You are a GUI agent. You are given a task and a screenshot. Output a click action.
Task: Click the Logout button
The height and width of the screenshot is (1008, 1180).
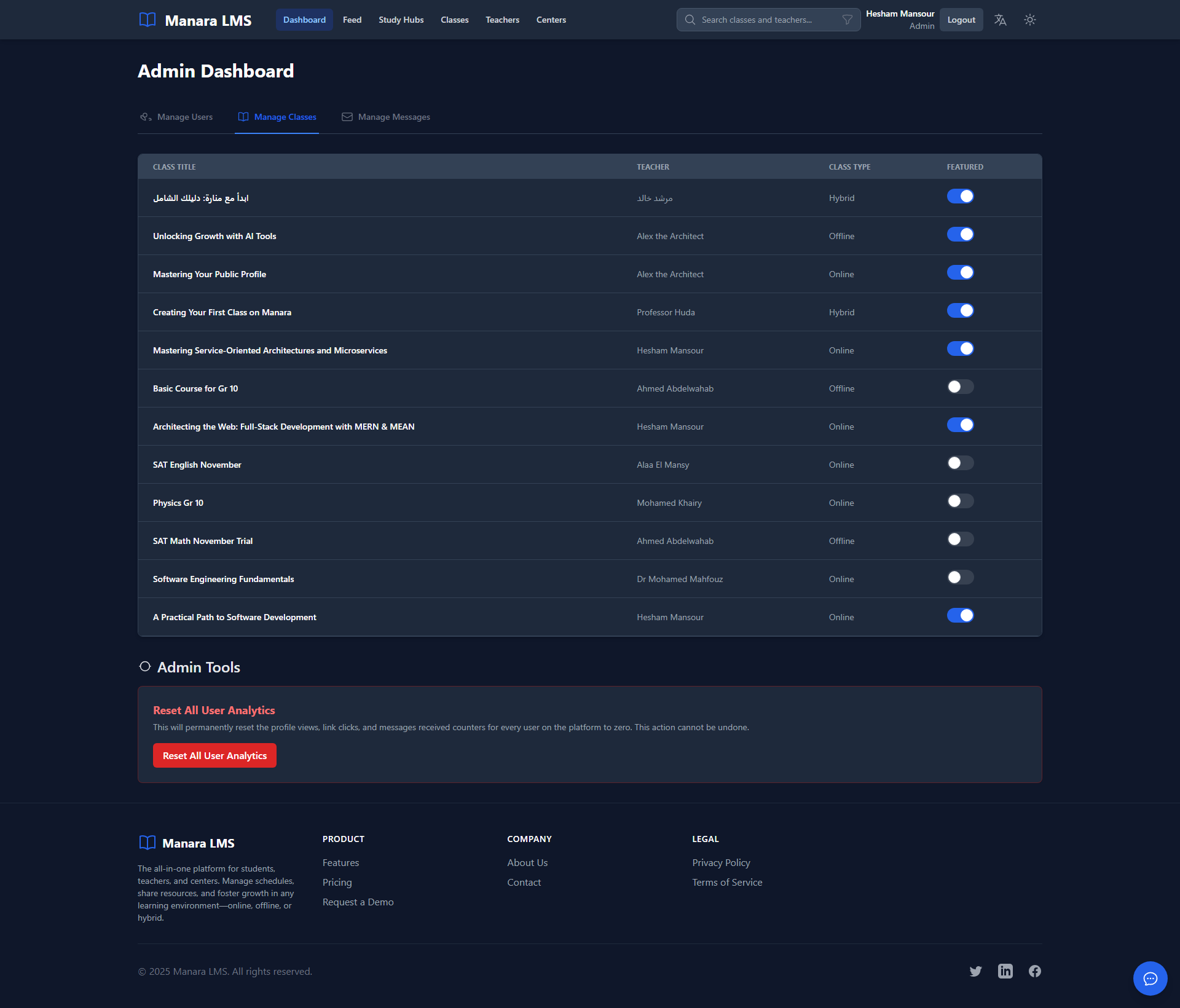pyautogui.click(x=961, y=20)
